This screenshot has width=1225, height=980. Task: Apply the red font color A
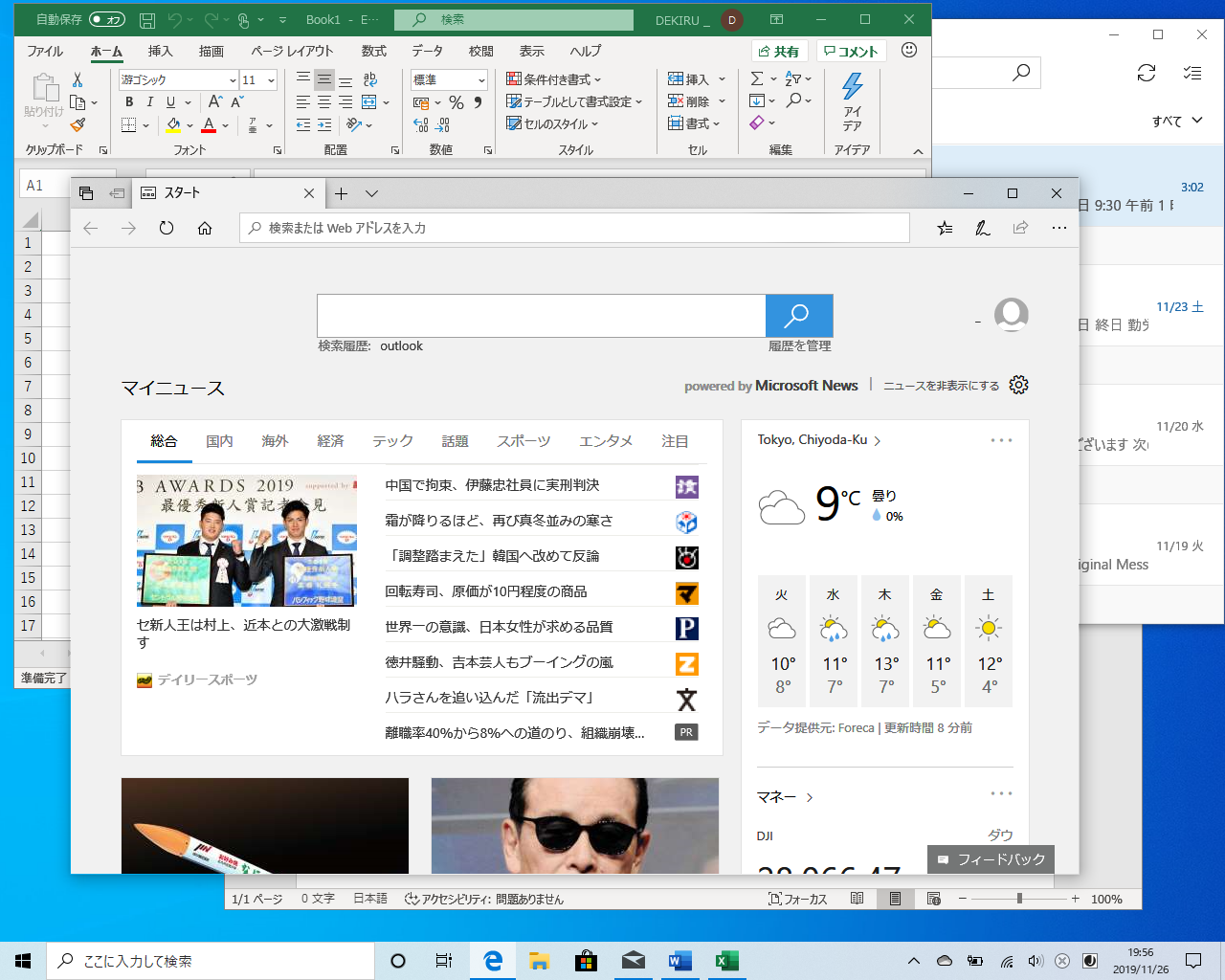click(x=209, y=125)
